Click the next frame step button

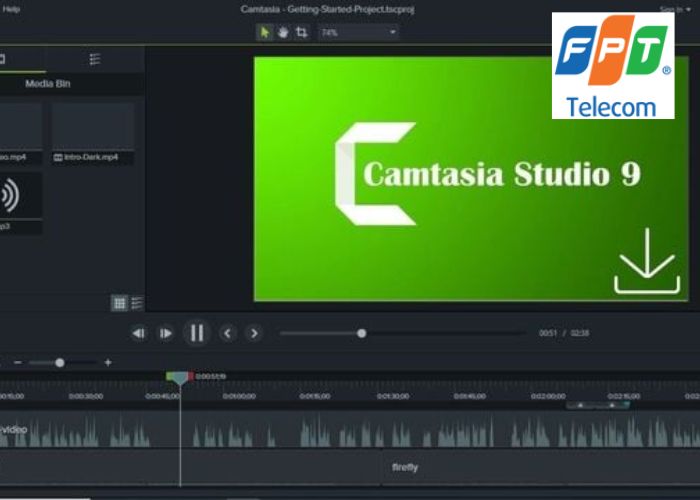click(x=166, y=333)
